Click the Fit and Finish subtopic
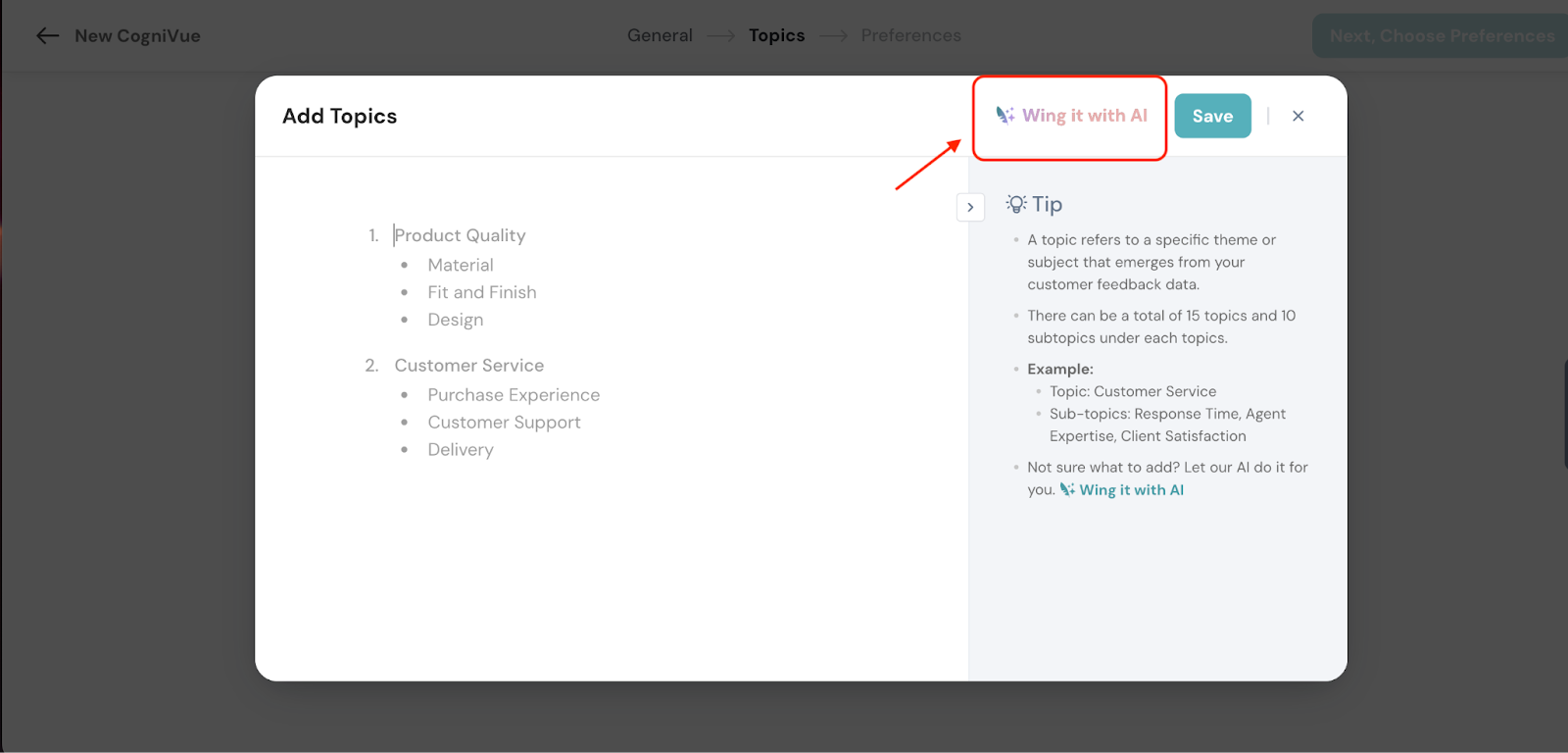 click(482, 292)
